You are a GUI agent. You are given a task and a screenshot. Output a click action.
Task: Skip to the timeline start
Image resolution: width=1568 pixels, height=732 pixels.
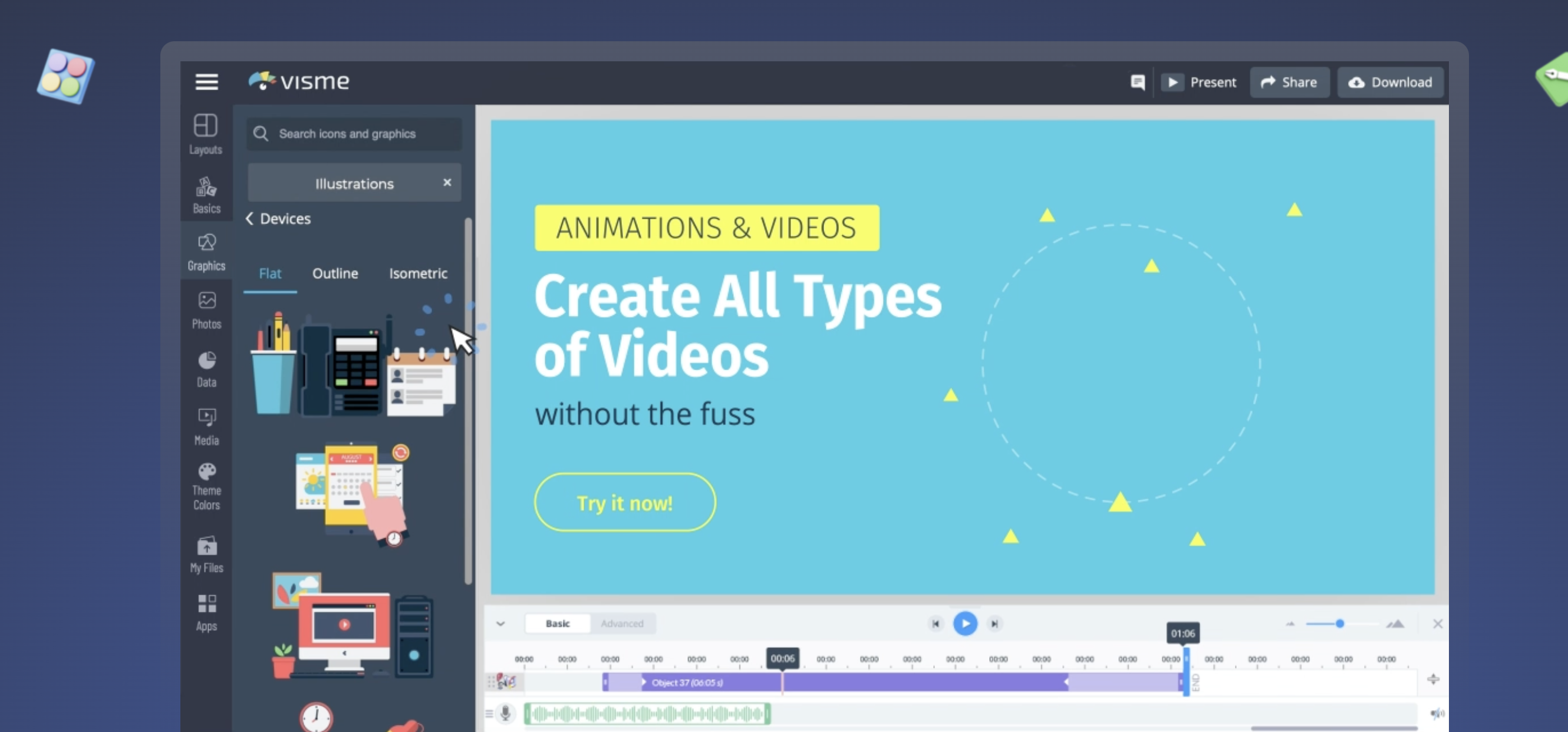tap(935, 624)
